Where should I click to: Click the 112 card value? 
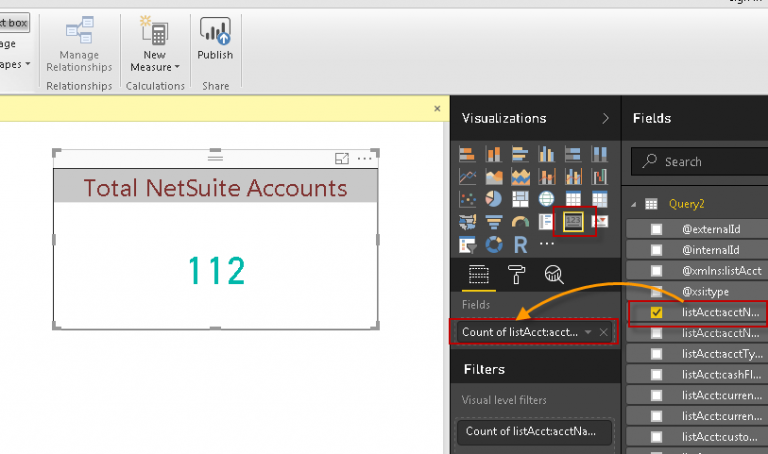point(216,271)
